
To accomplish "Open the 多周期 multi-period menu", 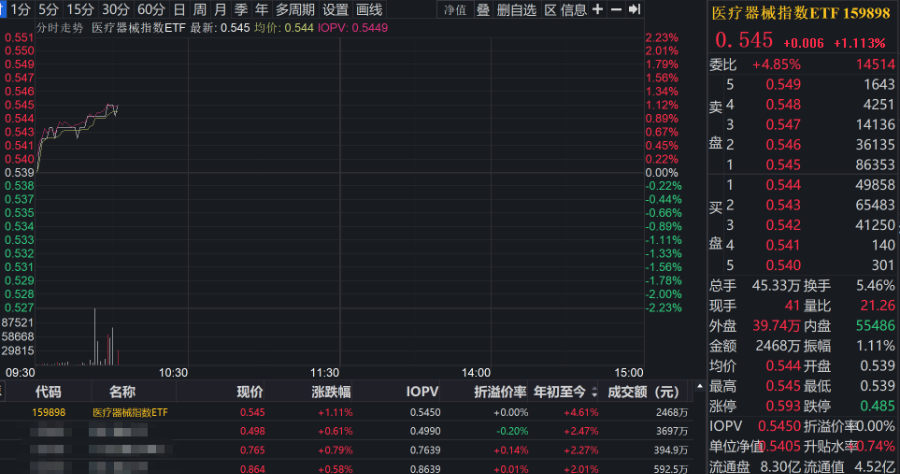I will click(x=295, y=10).
